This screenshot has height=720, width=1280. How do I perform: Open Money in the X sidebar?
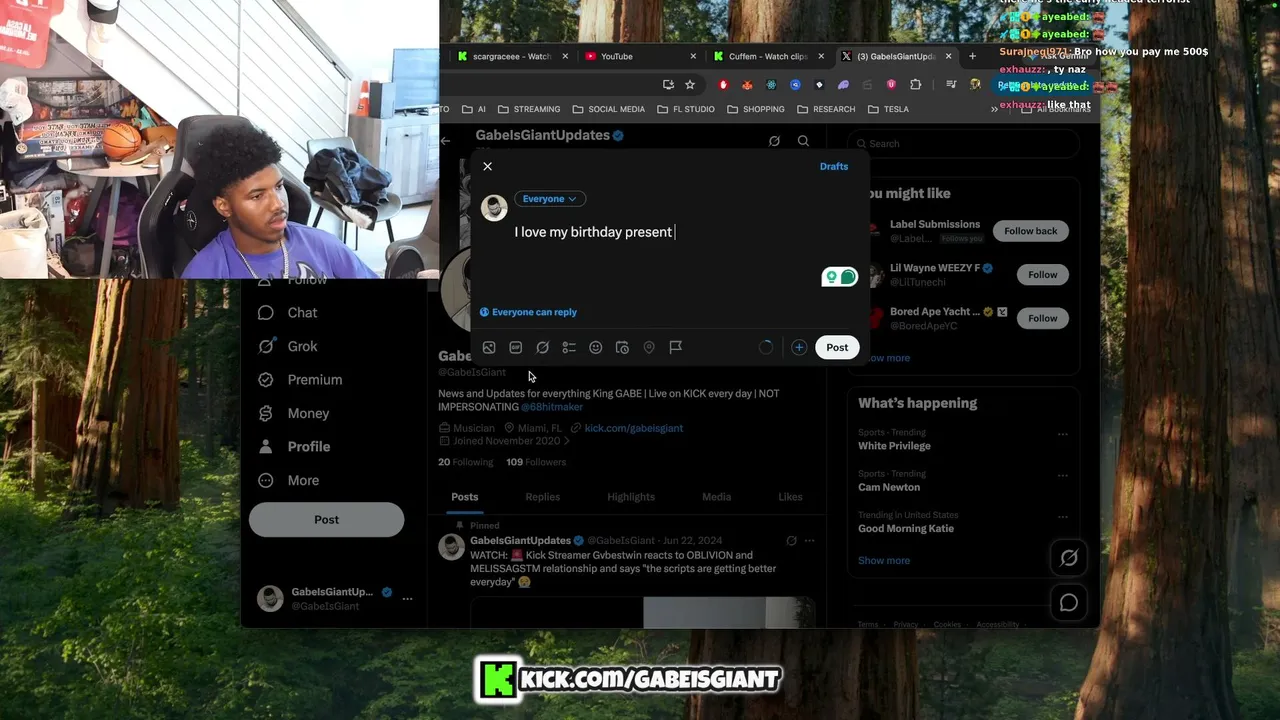click(293, 413)
